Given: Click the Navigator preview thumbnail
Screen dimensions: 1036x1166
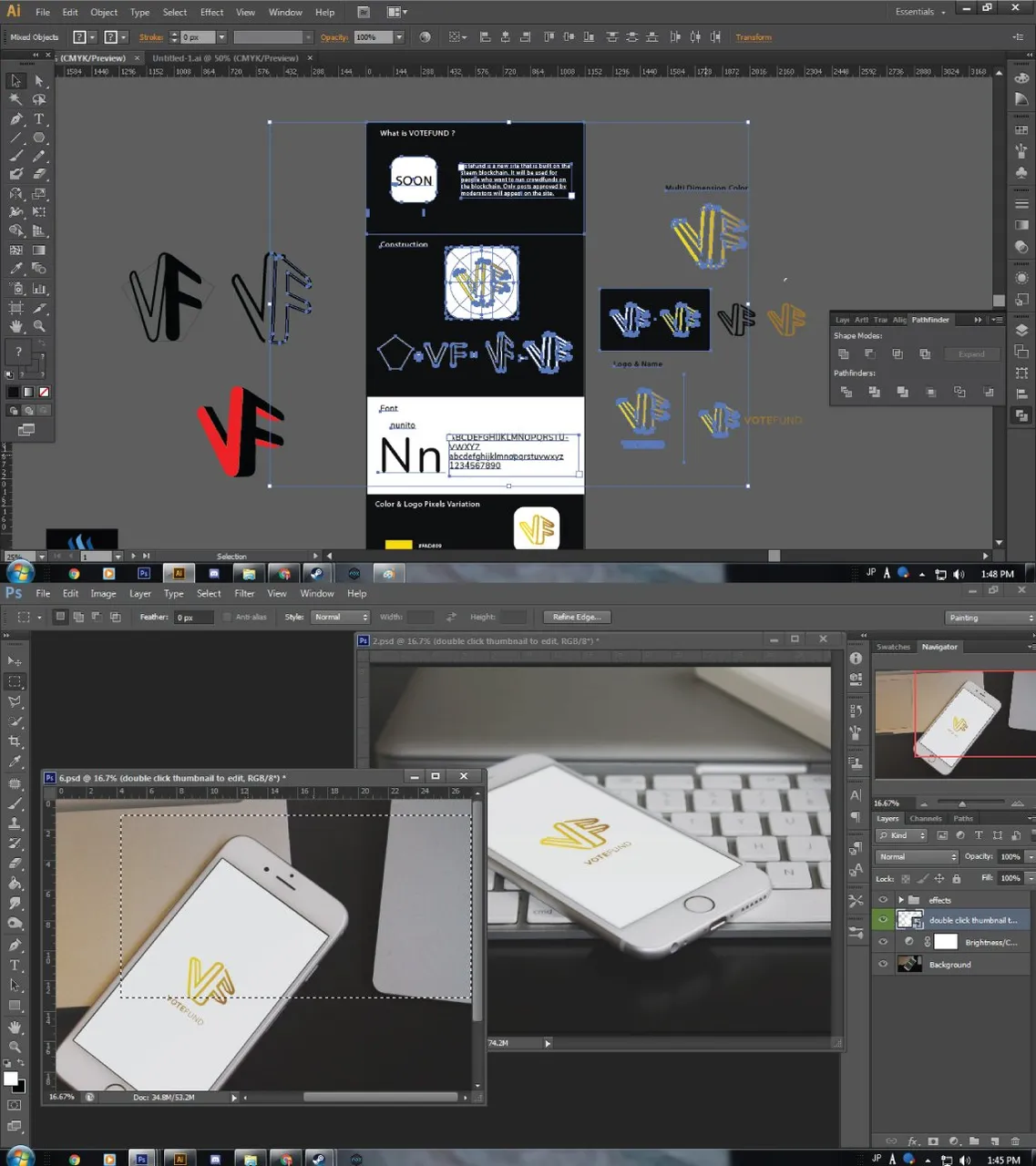Looking at the screenshot, I should tap(954, 724).
